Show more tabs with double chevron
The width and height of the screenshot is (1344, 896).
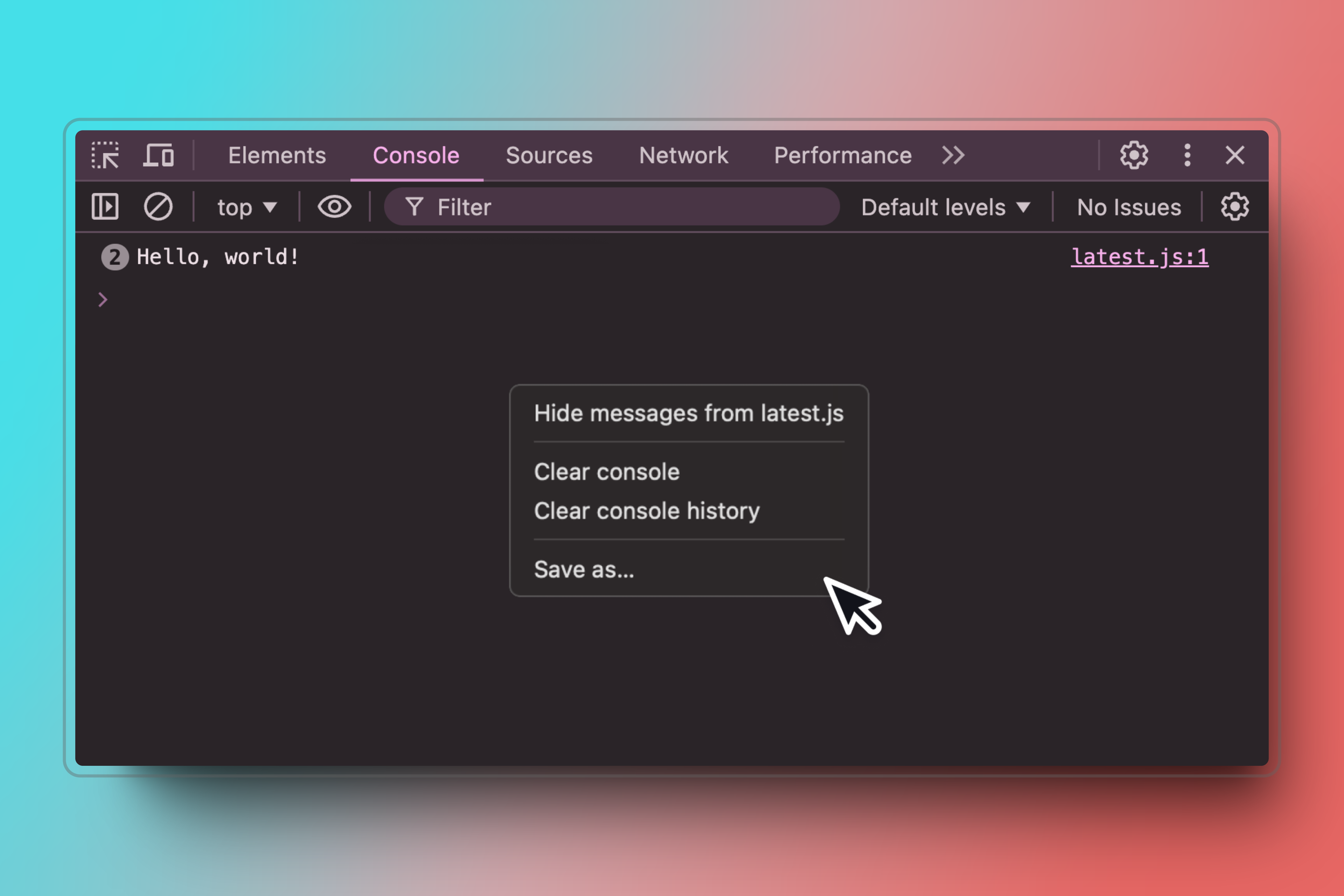point(953,155)
